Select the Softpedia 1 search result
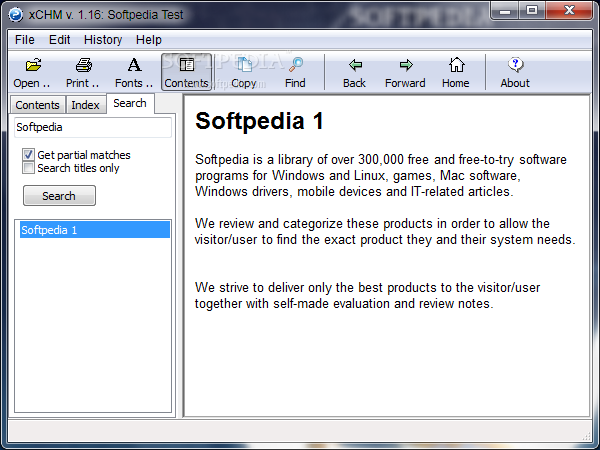 (x=95, y=230)
